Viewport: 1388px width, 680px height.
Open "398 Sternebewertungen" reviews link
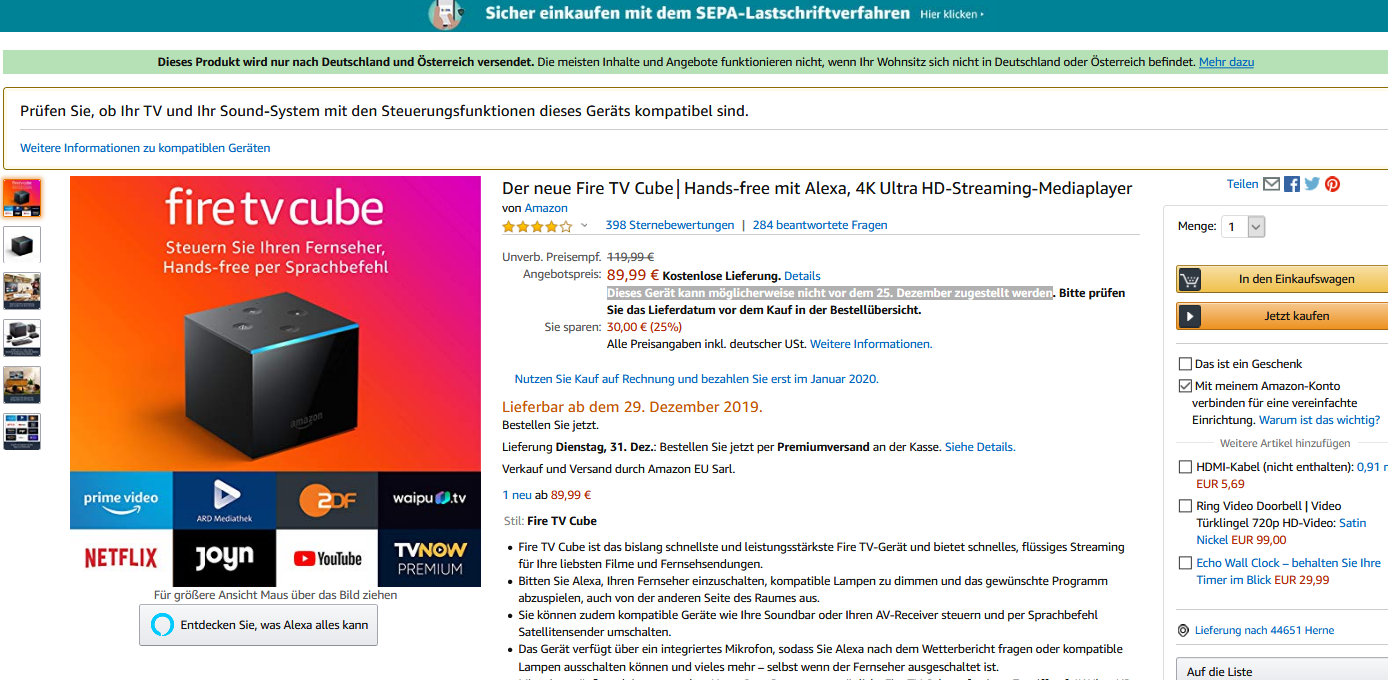click(669, 225)
